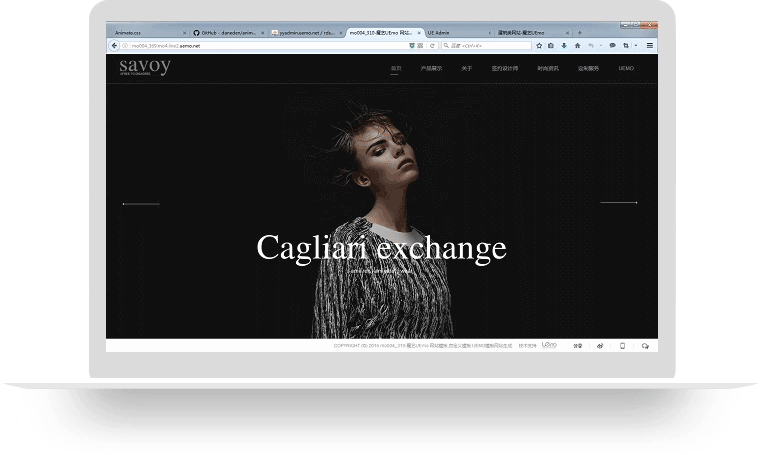Click the WeChat icon in the footer
The image size is (760, 455).
coord(645,346)
